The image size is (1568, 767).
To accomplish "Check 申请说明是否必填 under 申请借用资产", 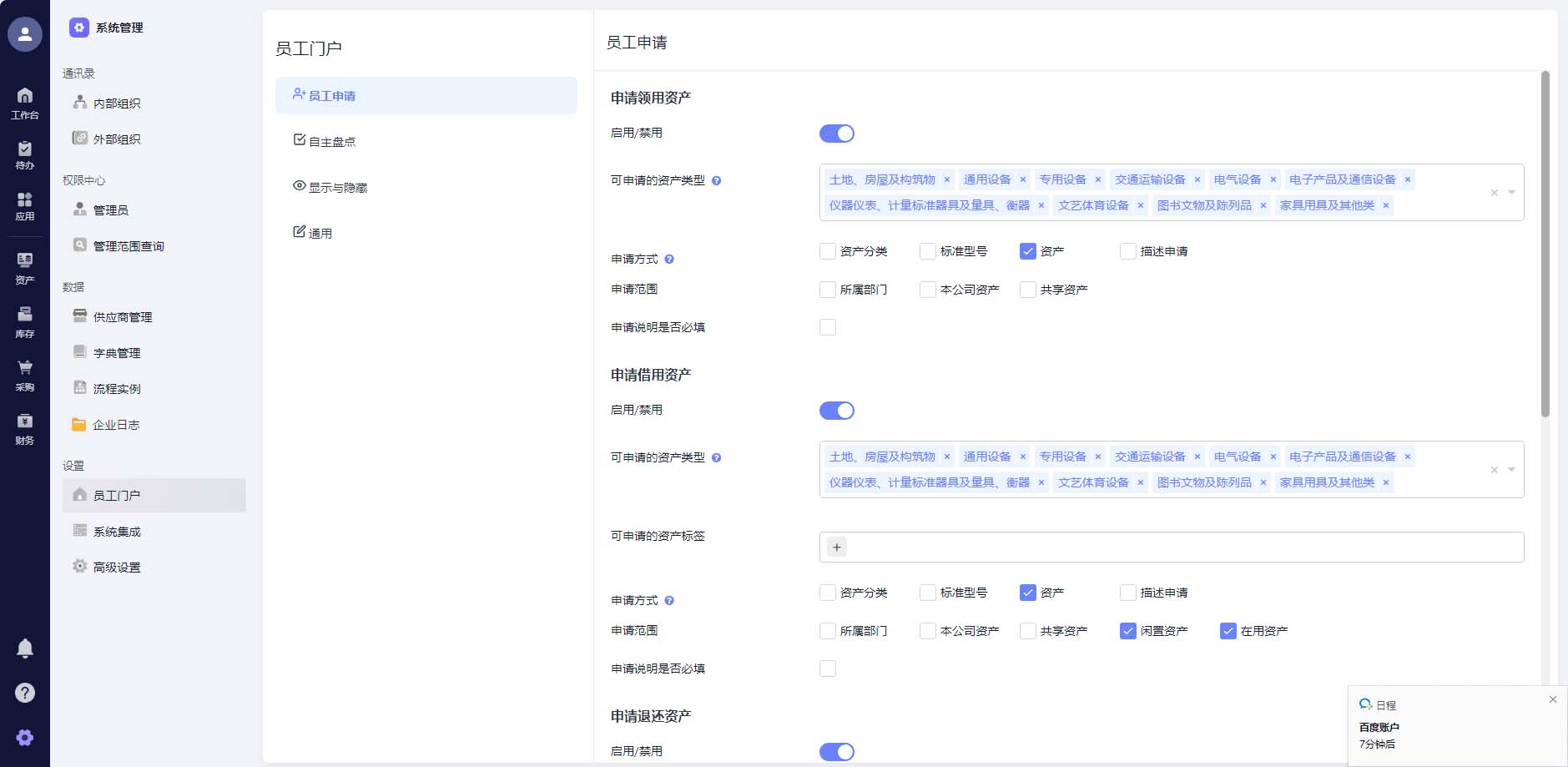I will click(828, 669).
